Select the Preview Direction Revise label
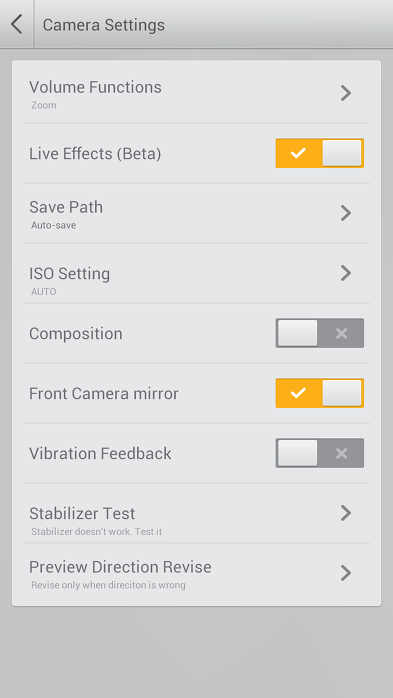Viewport: 393px width, 698px height. [x=120, y=567]
